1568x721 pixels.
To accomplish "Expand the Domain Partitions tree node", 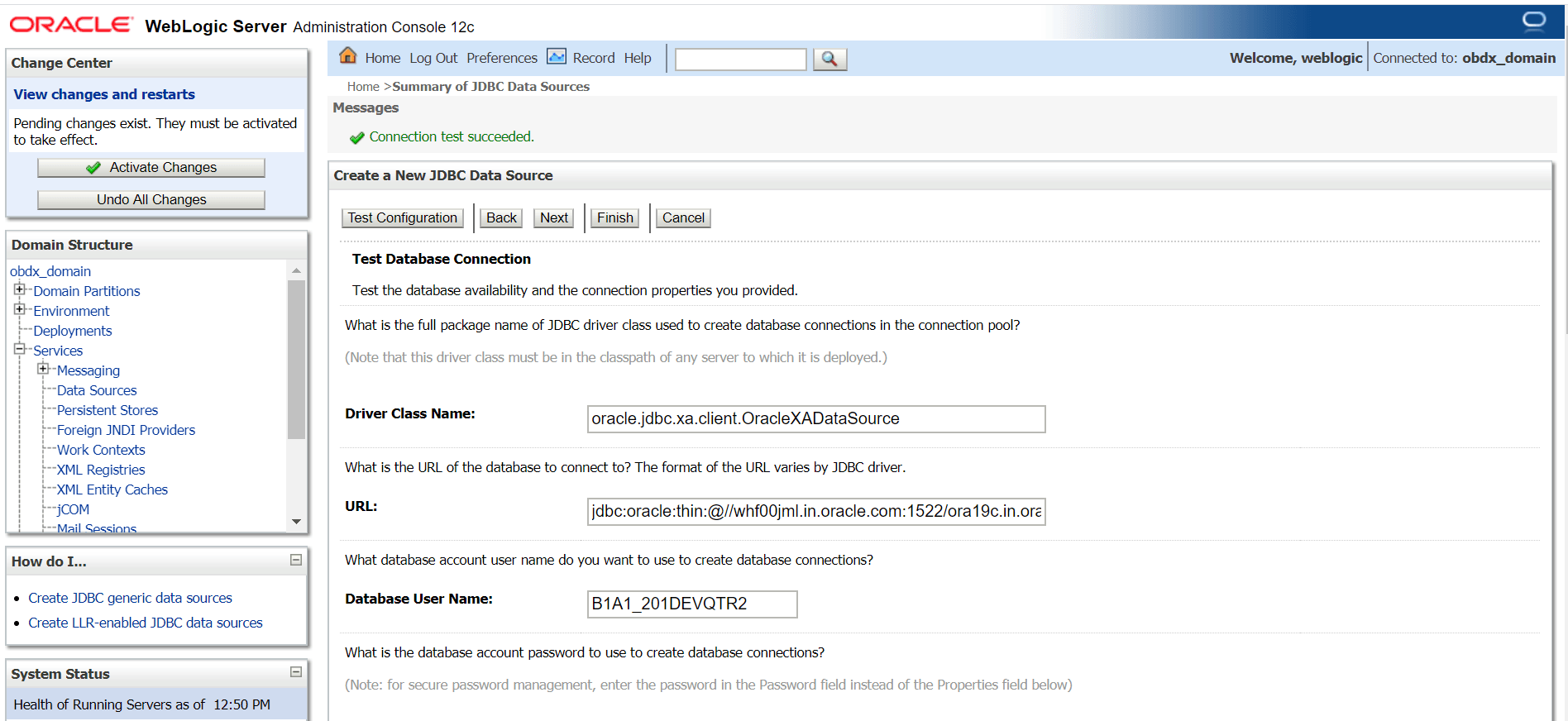I will pyautogui.click(x=19, y=289).
